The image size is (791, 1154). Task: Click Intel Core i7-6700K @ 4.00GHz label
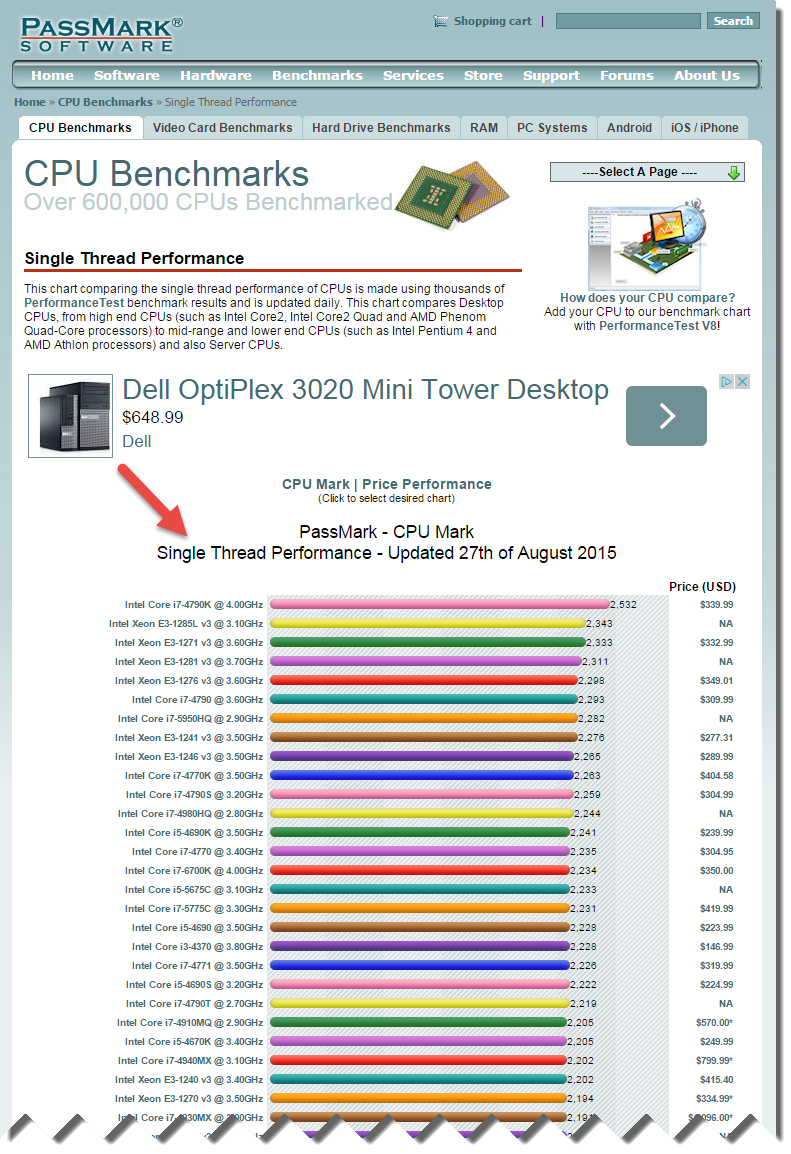(194, 871)
